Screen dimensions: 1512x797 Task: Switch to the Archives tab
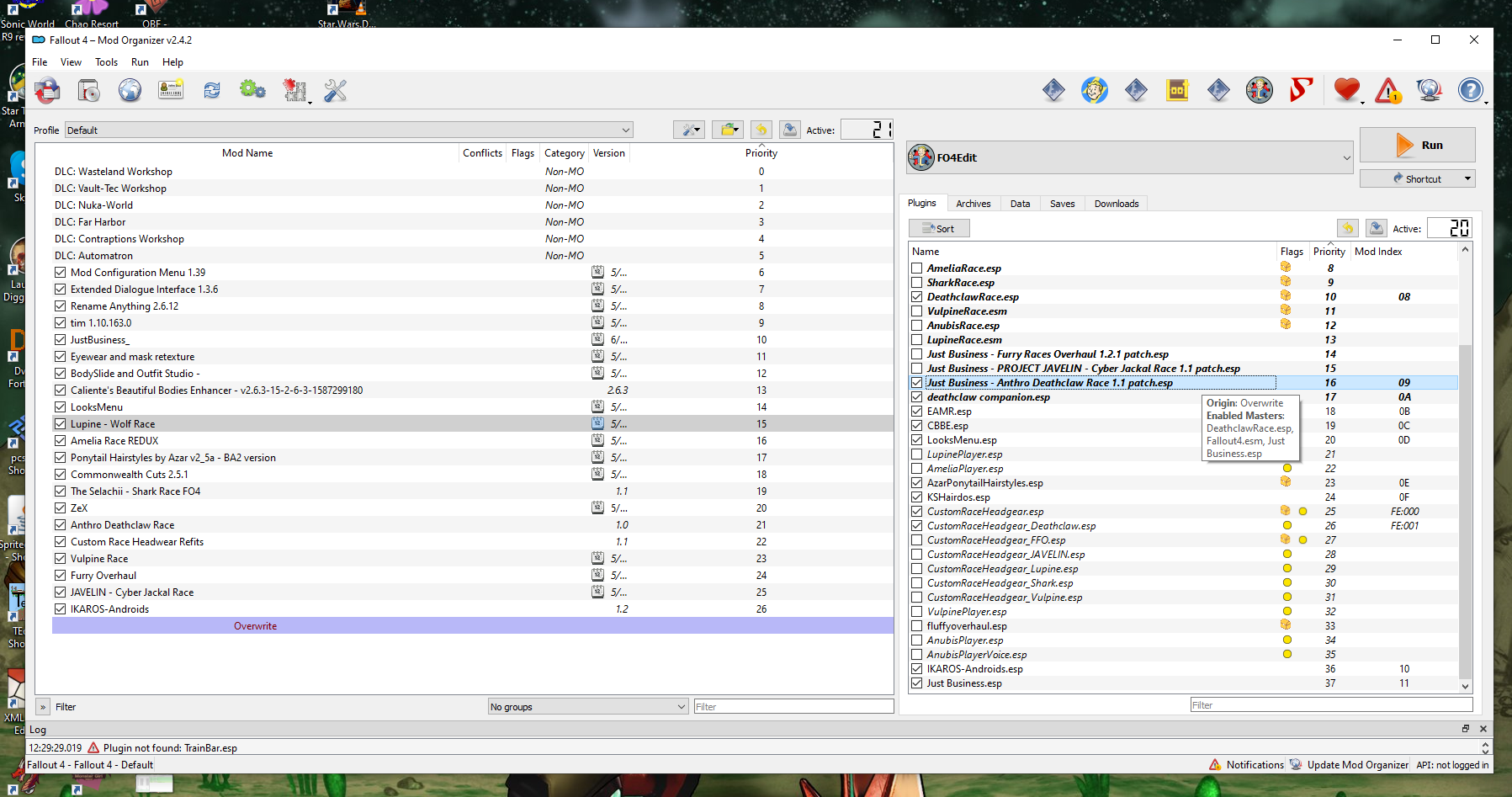973,204
